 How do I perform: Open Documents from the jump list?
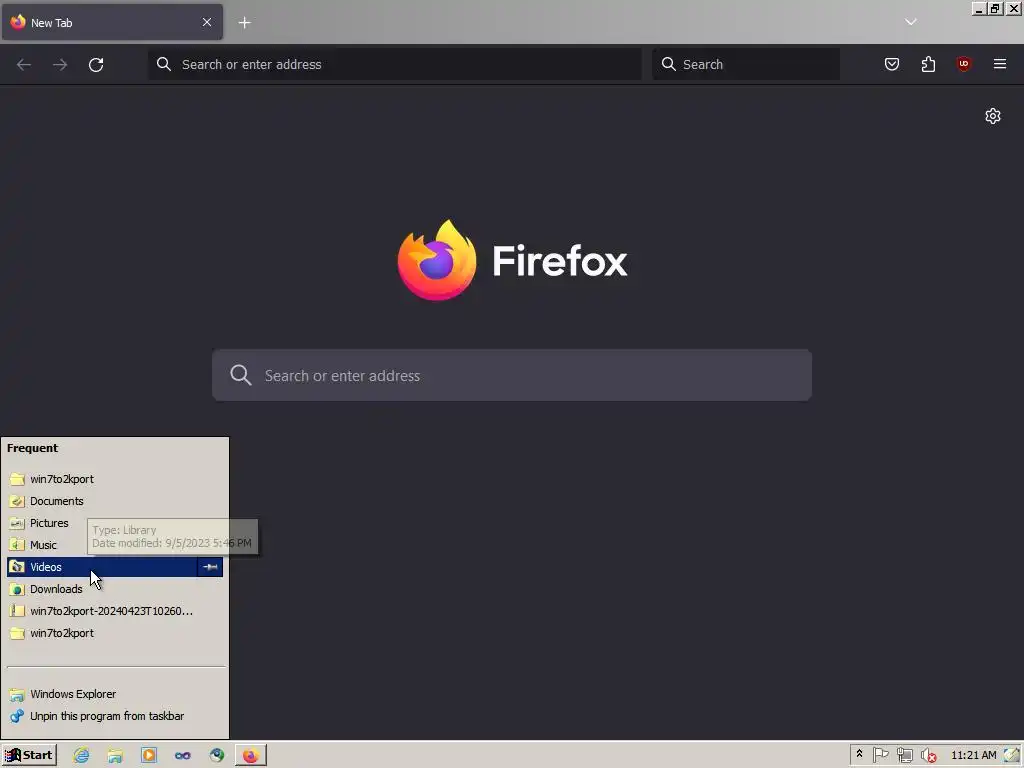pos(115,501)
